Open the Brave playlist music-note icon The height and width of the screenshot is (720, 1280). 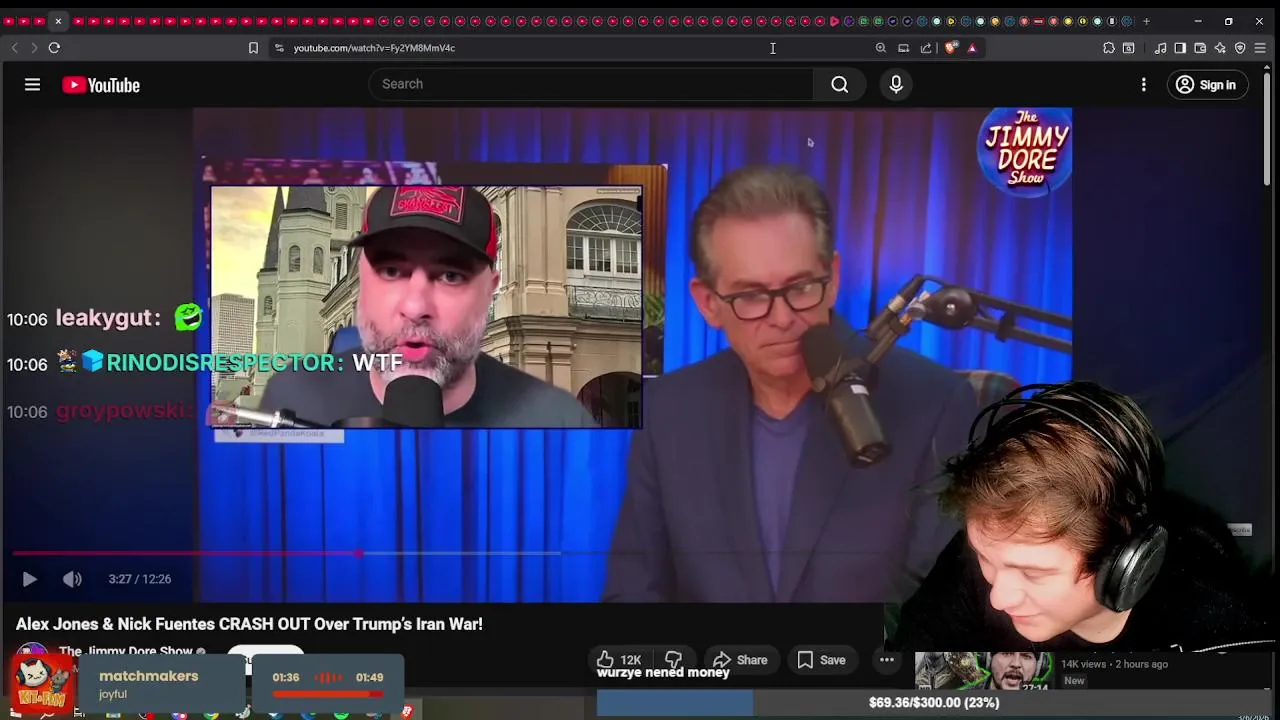(1160, 48)
